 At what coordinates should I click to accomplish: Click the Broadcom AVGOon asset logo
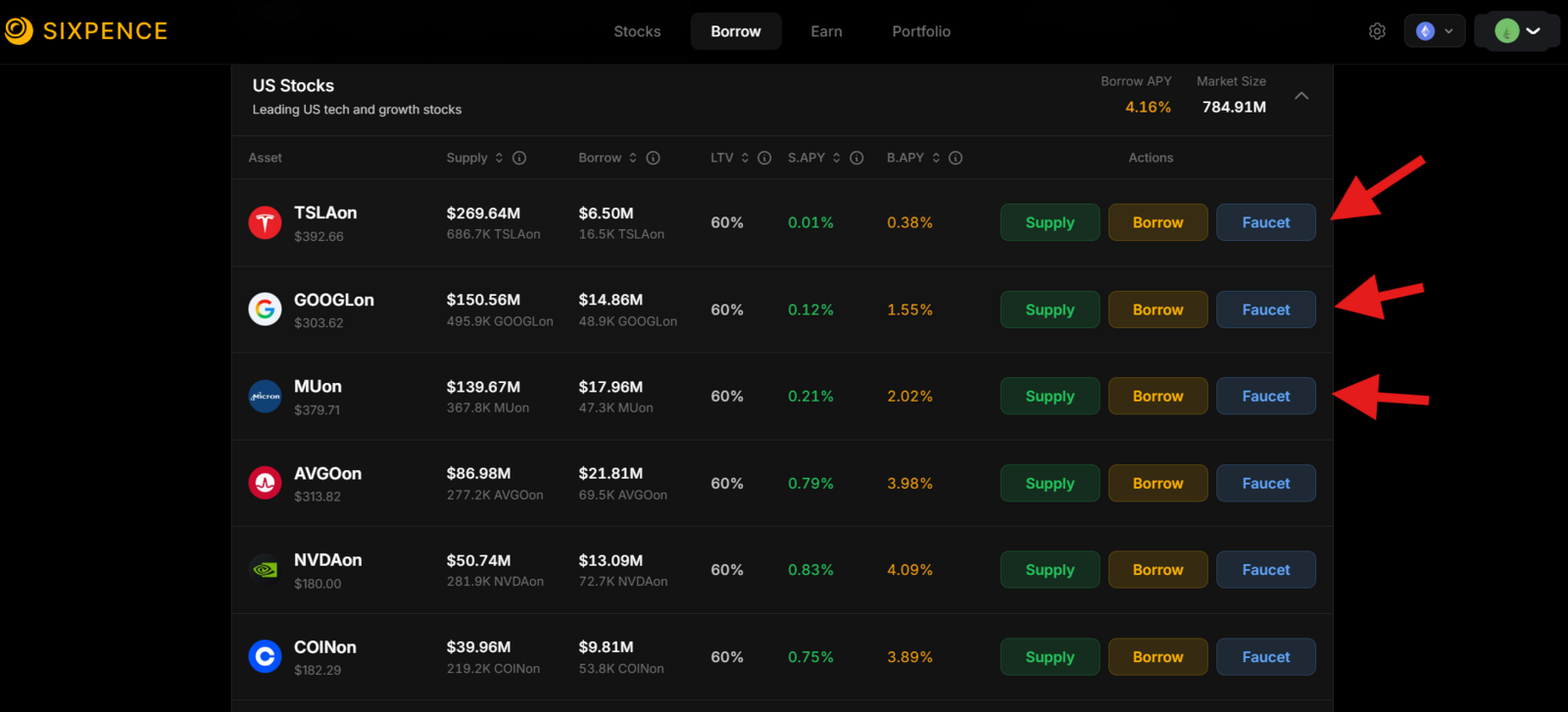click(265, 483)
